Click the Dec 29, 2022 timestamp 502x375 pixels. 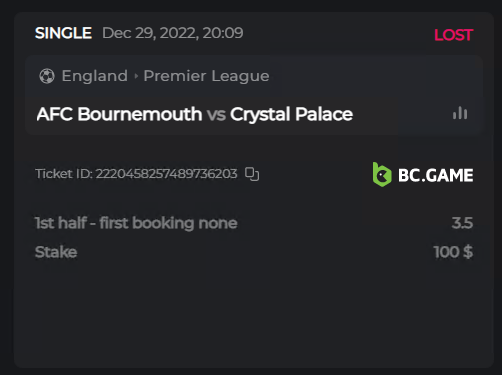(173, 33)
